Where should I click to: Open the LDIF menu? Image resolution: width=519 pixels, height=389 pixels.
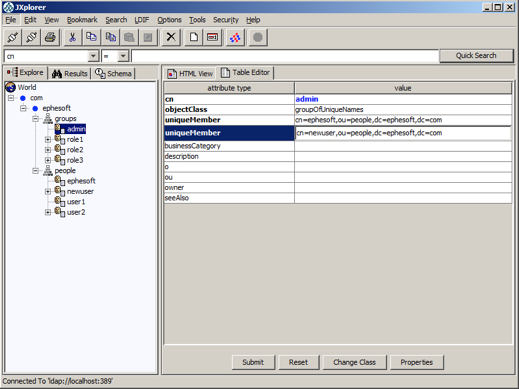(x=142, y=20)
